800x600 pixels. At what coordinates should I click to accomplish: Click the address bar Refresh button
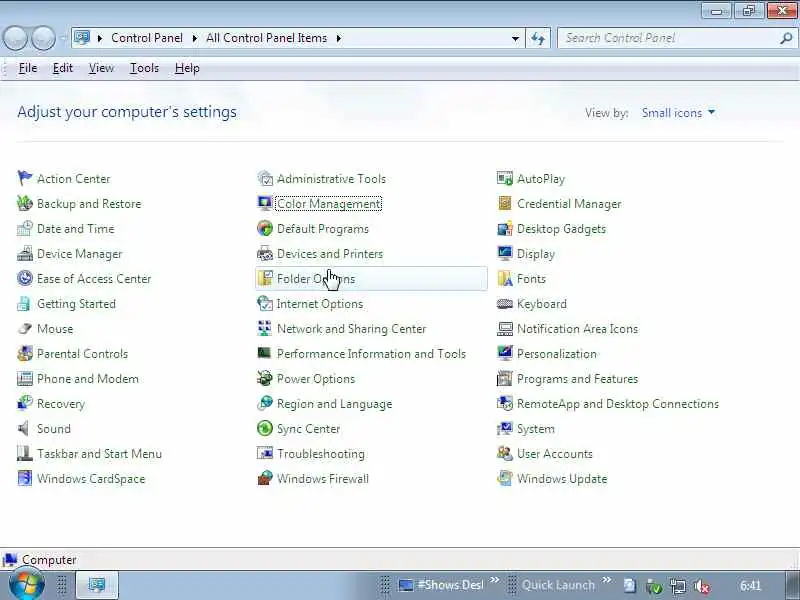538,38
